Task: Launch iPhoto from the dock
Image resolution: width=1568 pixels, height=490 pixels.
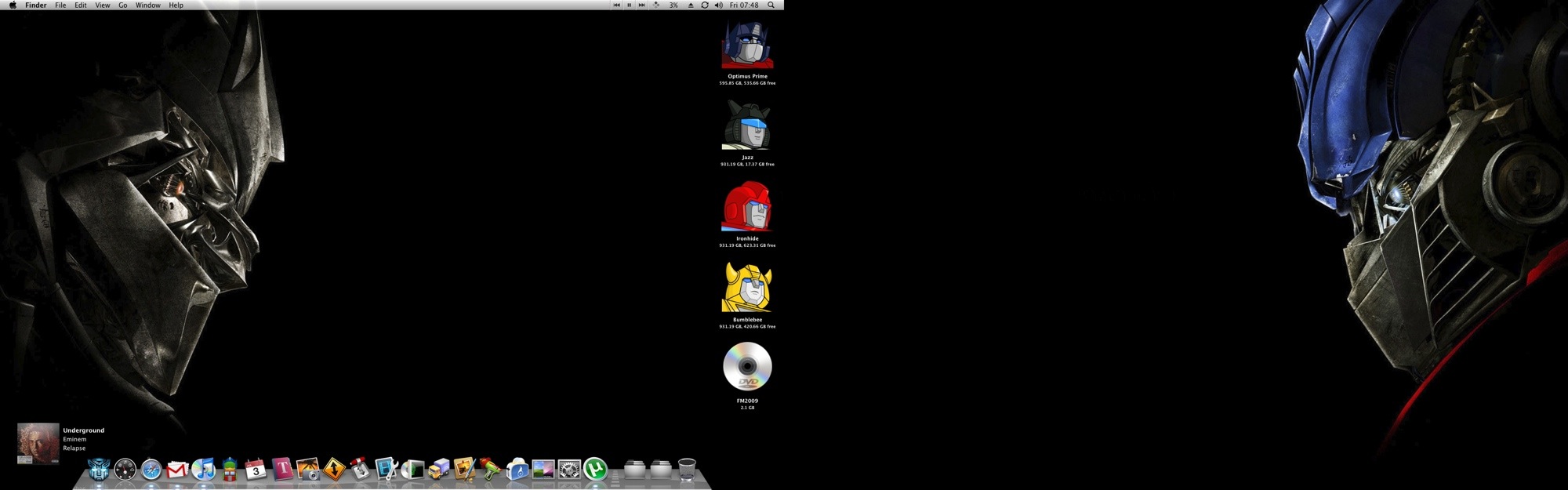Action: click(308, 469)
